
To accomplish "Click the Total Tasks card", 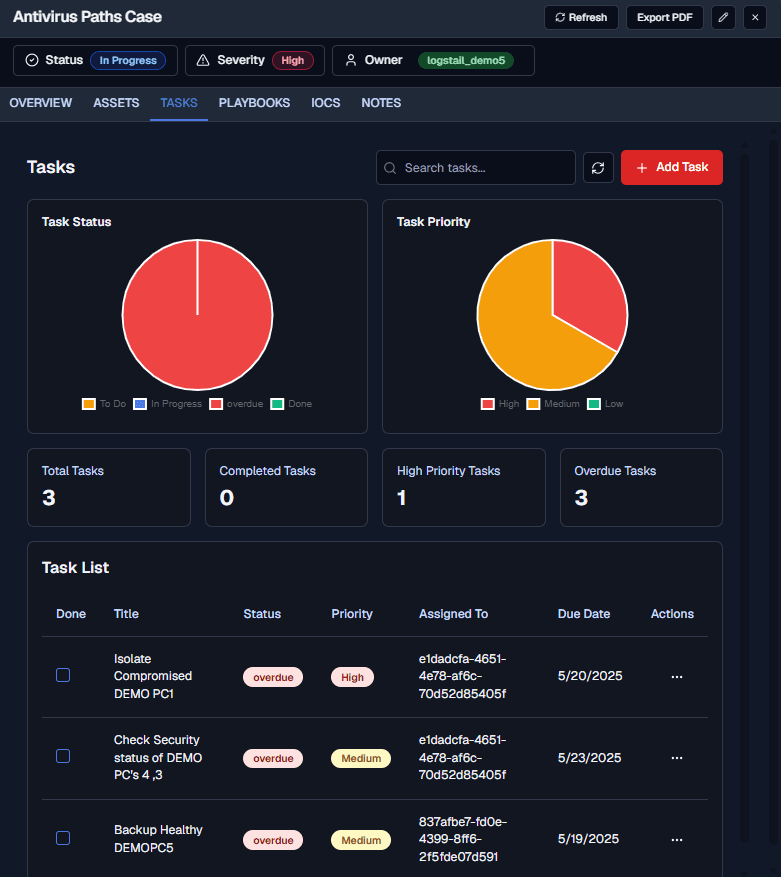I will (x=109, y=487).
